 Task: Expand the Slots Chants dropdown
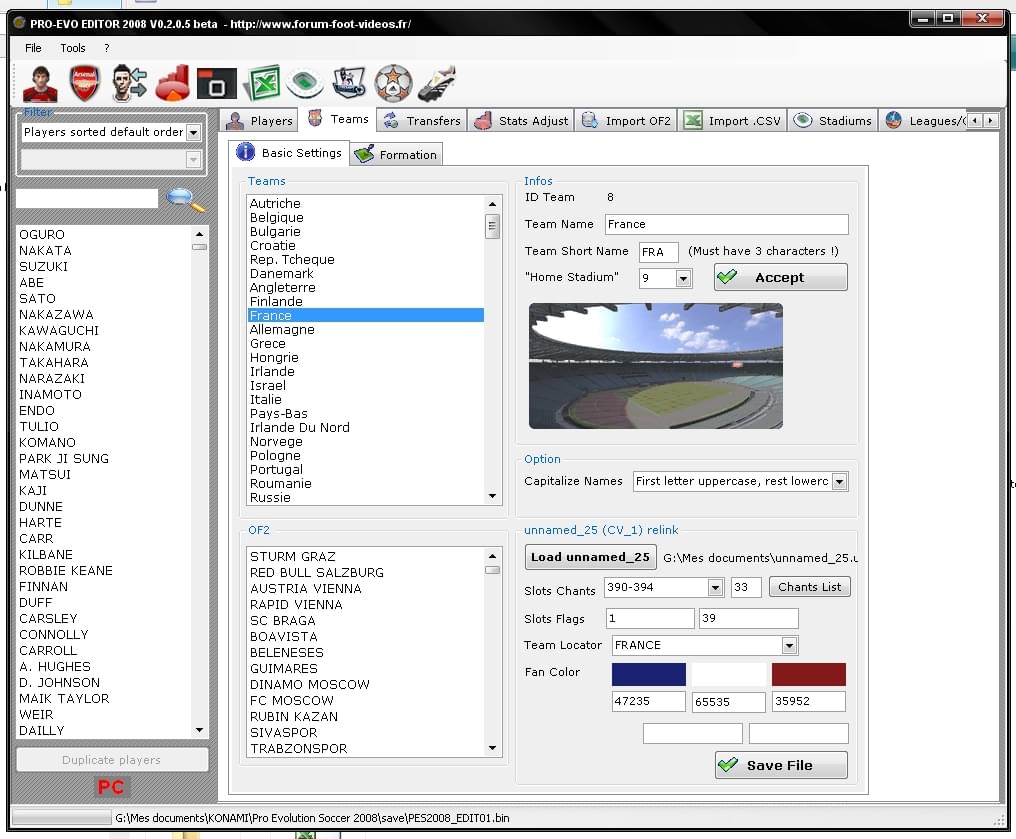click(715, 588)
